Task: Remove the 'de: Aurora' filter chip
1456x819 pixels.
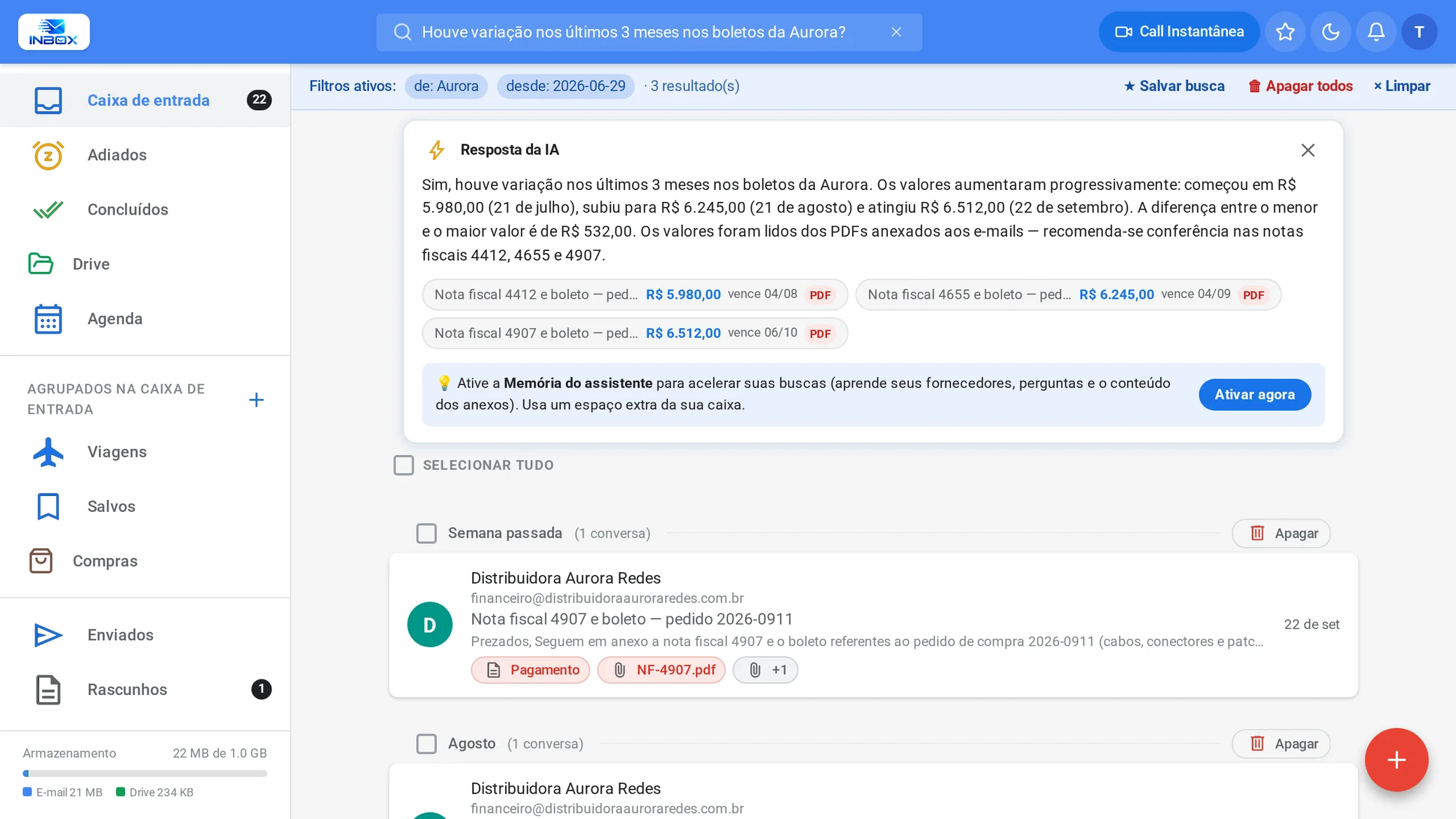Action: [446, 86]
